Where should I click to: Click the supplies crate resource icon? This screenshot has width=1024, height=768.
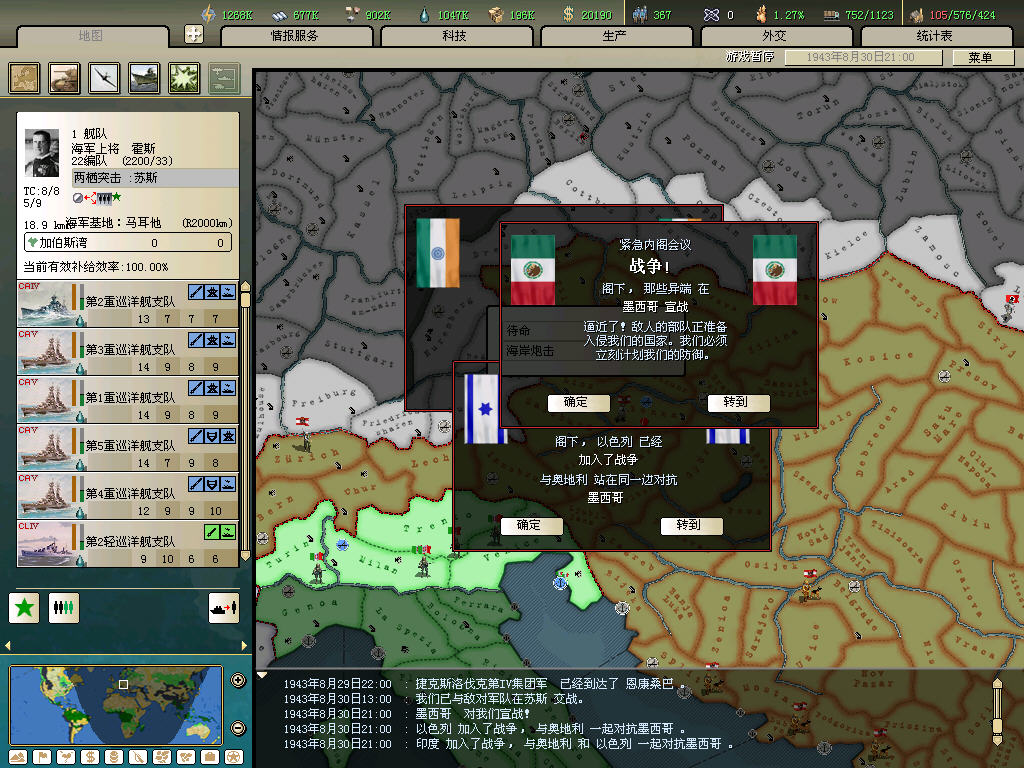(x=496, y=14)
